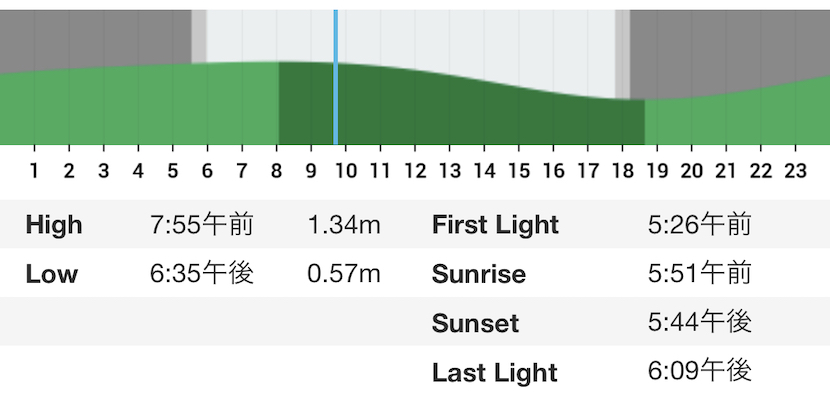Click the 0.57m low tide height
830x409 pixels.
(x=344, y=274)
